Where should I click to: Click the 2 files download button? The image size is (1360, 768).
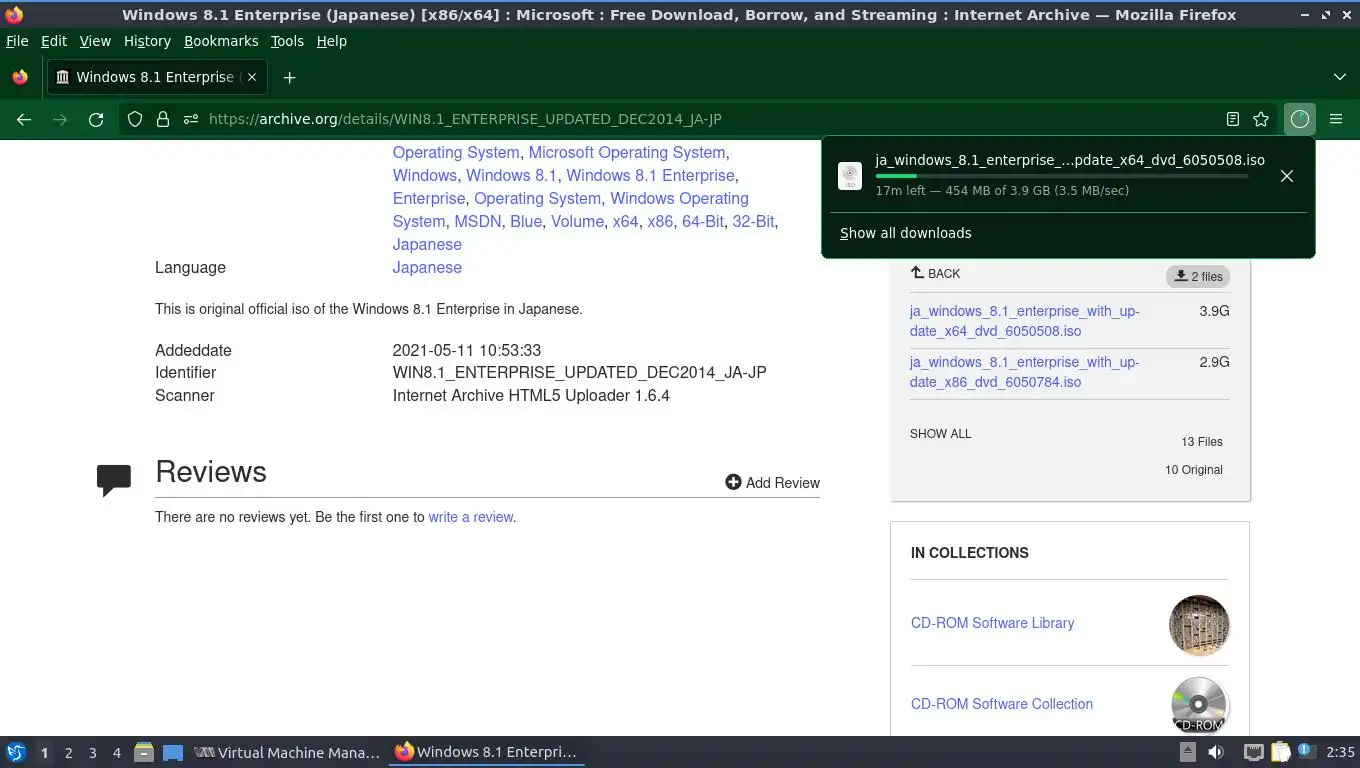coord(1198,276)
